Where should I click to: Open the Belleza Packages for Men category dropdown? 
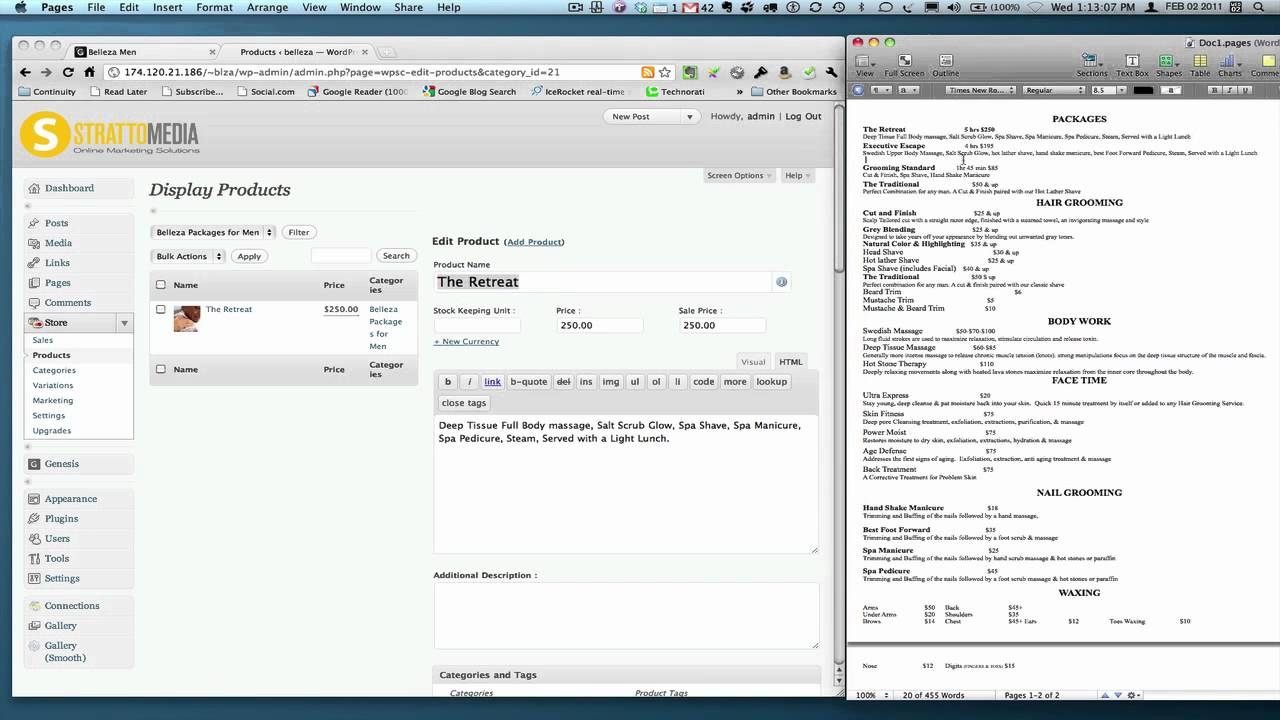[214, 232]
